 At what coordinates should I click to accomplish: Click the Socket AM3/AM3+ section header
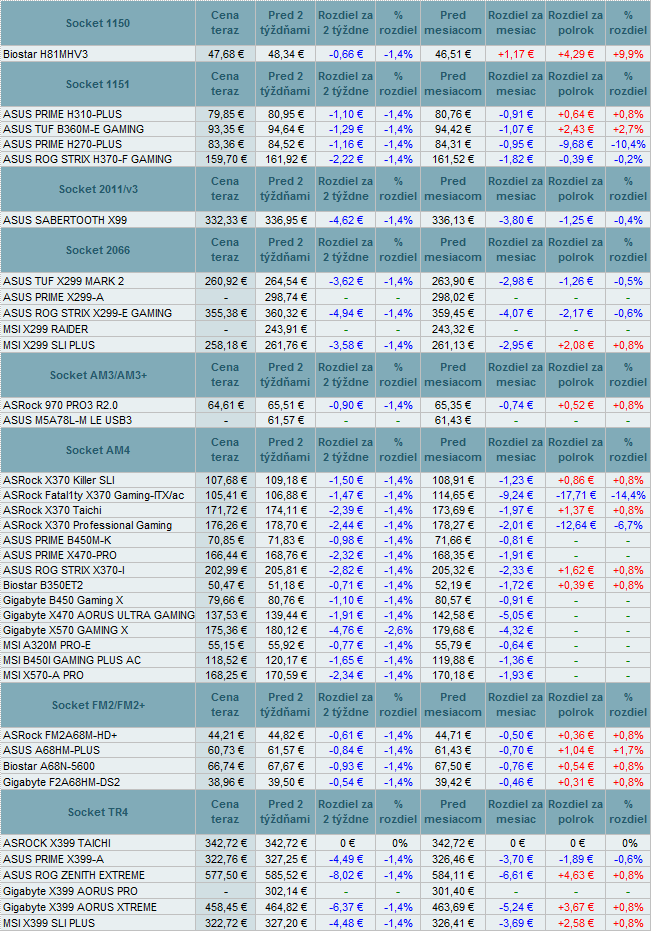98,375
